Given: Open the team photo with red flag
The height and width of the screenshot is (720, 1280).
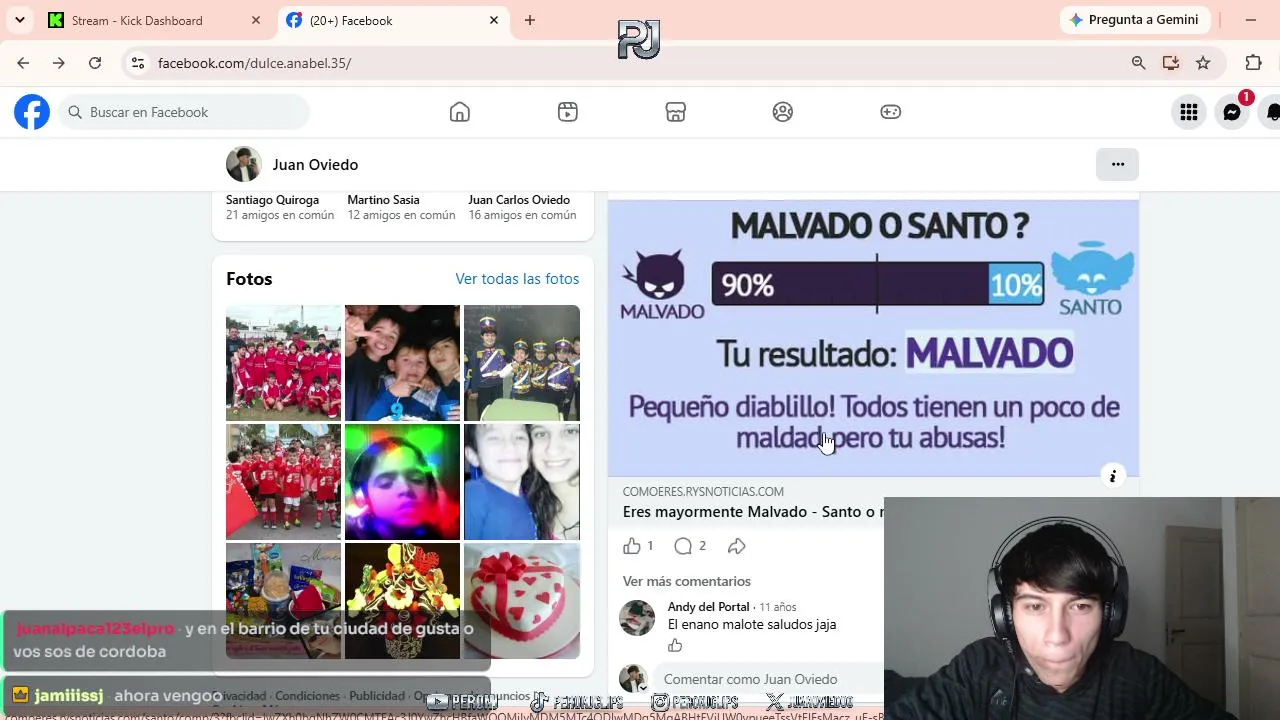Looking at the screenshot, I should tap(283, 481).
